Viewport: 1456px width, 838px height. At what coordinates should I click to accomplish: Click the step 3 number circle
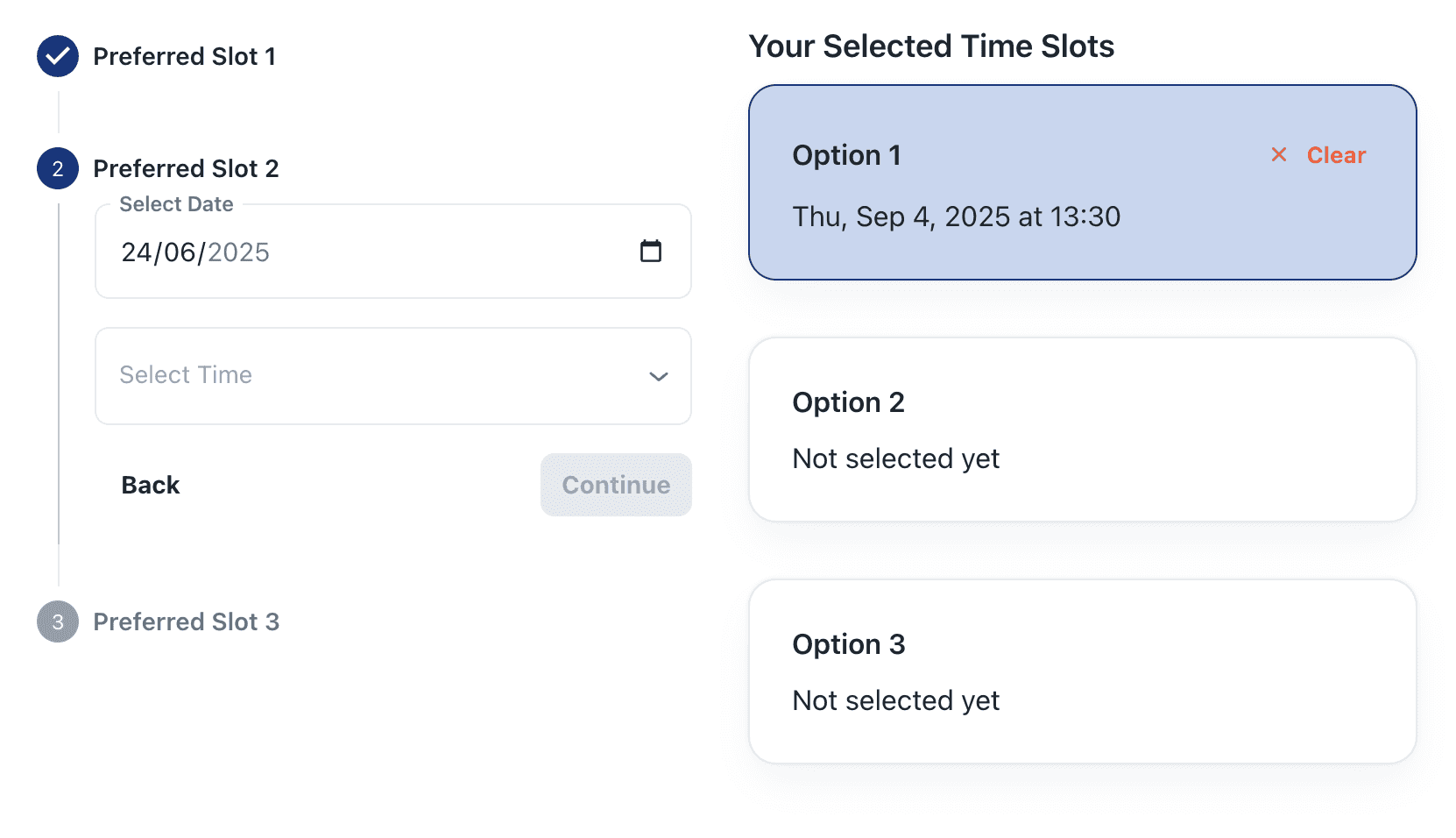[x=58, y=621]
